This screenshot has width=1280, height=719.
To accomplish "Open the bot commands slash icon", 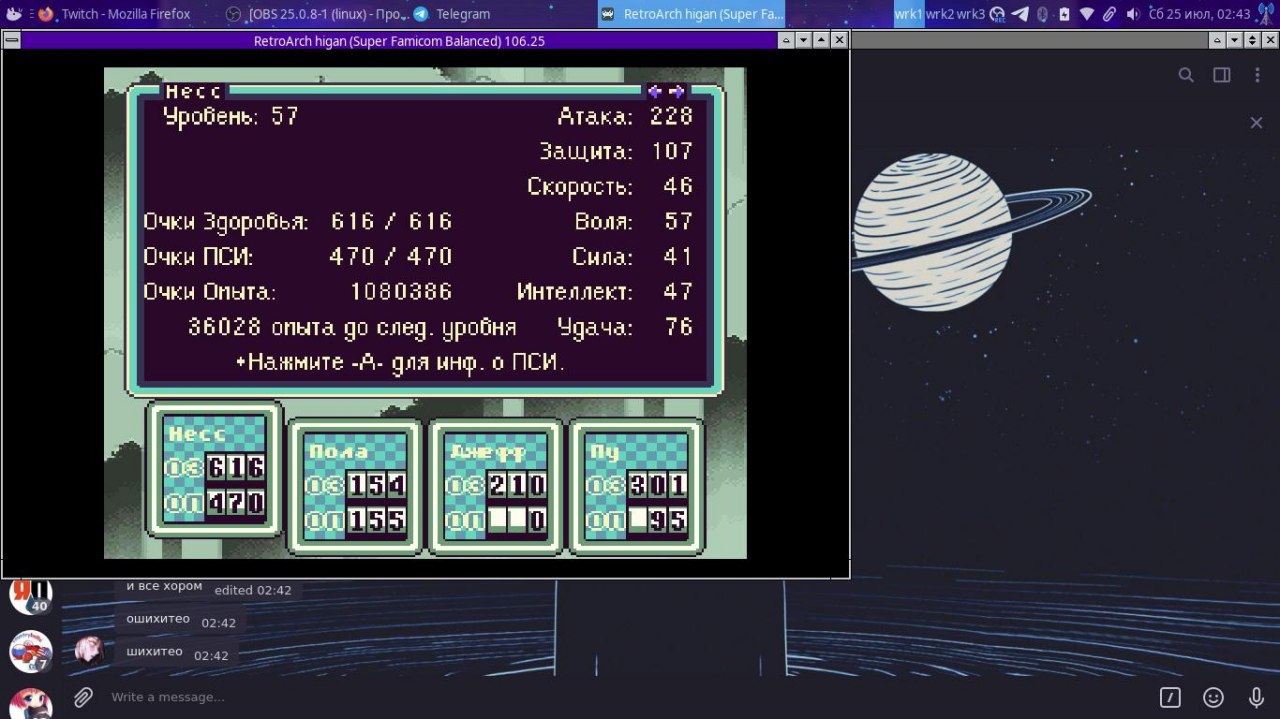I will (1170, 697).
